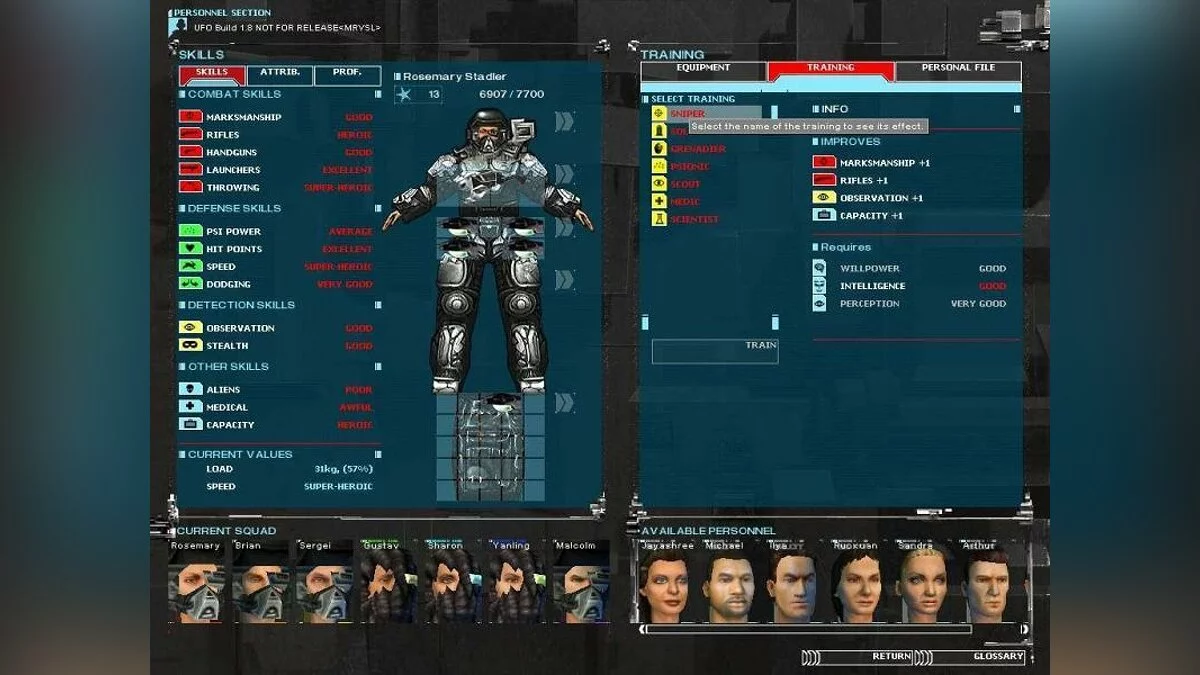
Task: Open the head slot arrow beside the soldier
Action: pos(565,121)
